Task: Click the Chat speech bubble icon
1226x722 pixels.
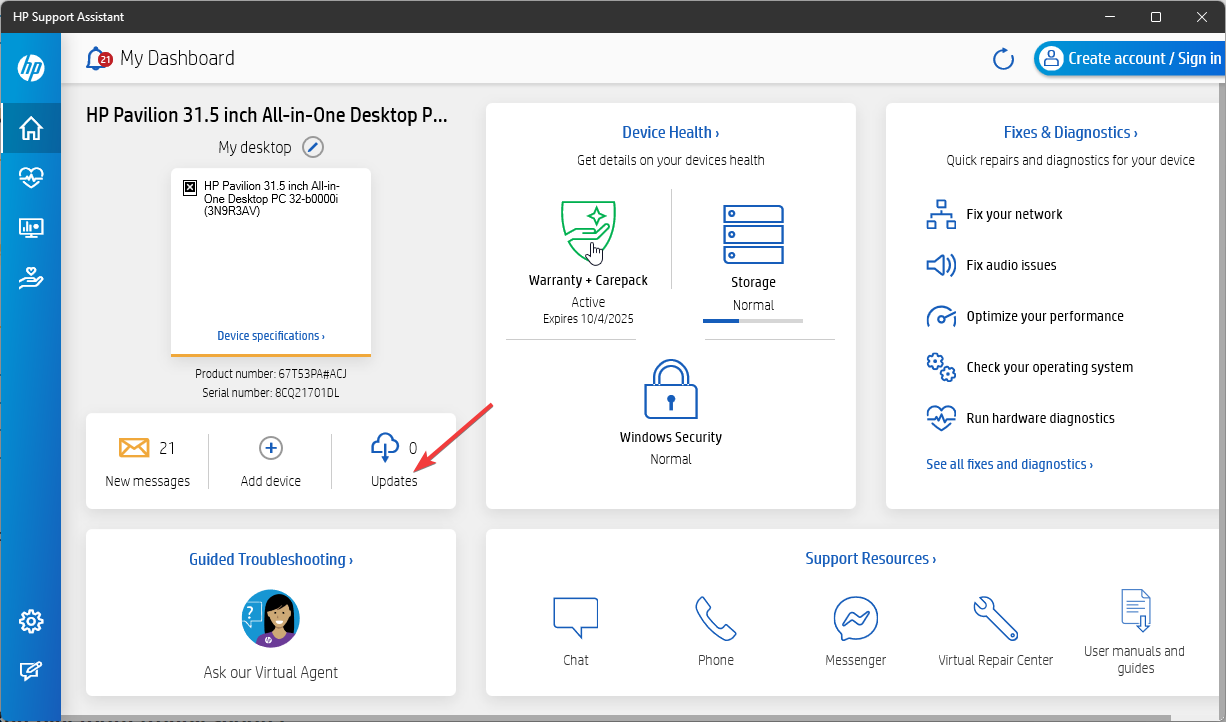Action: (x=576, y=618)
